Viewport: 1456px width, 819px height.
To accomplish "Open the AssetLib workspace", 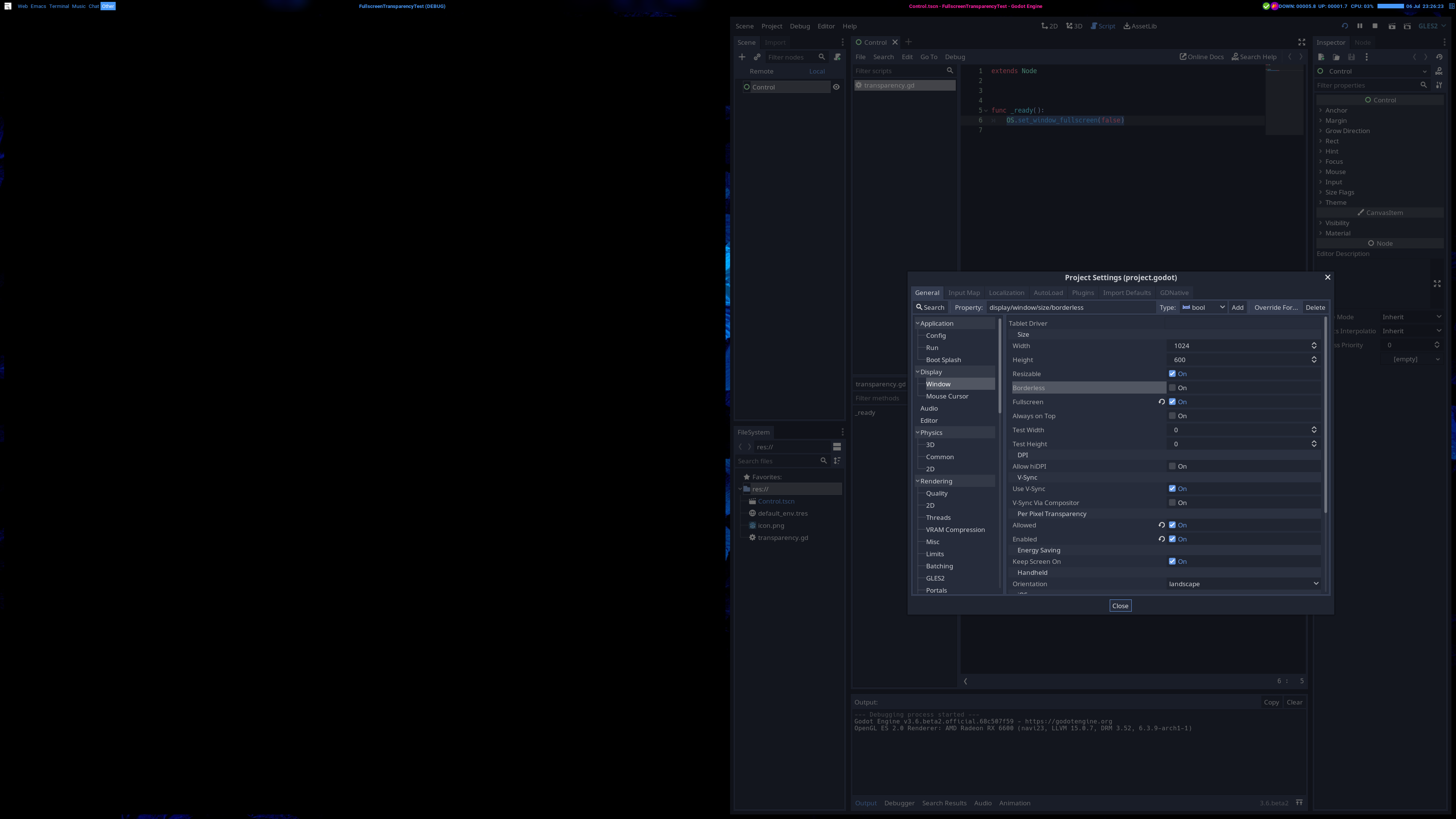I will coord(1140,26).
